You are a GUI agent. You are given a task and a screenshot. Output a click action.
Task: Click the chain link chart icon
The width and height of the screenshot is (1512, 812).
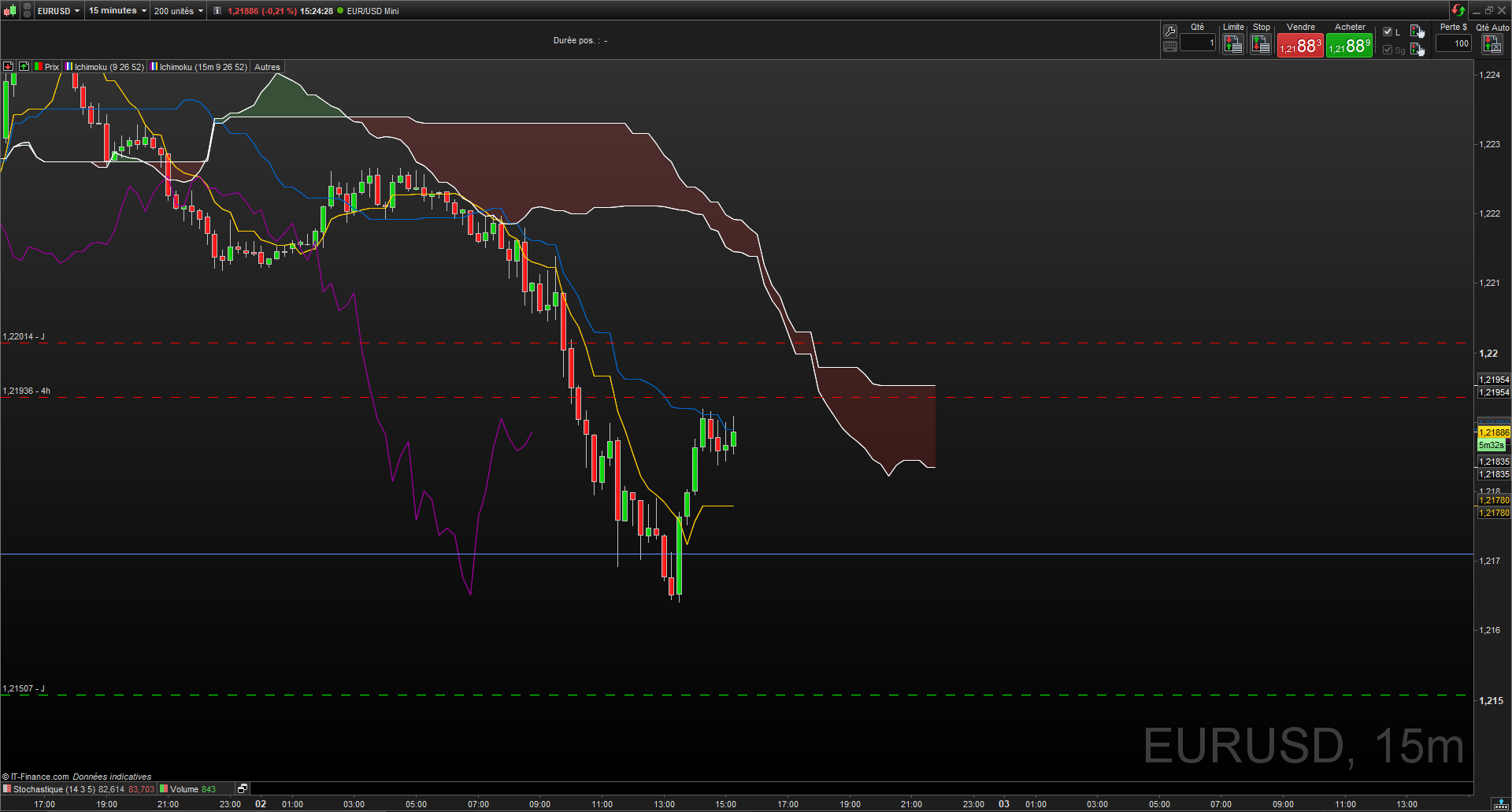tap(27, 11)
